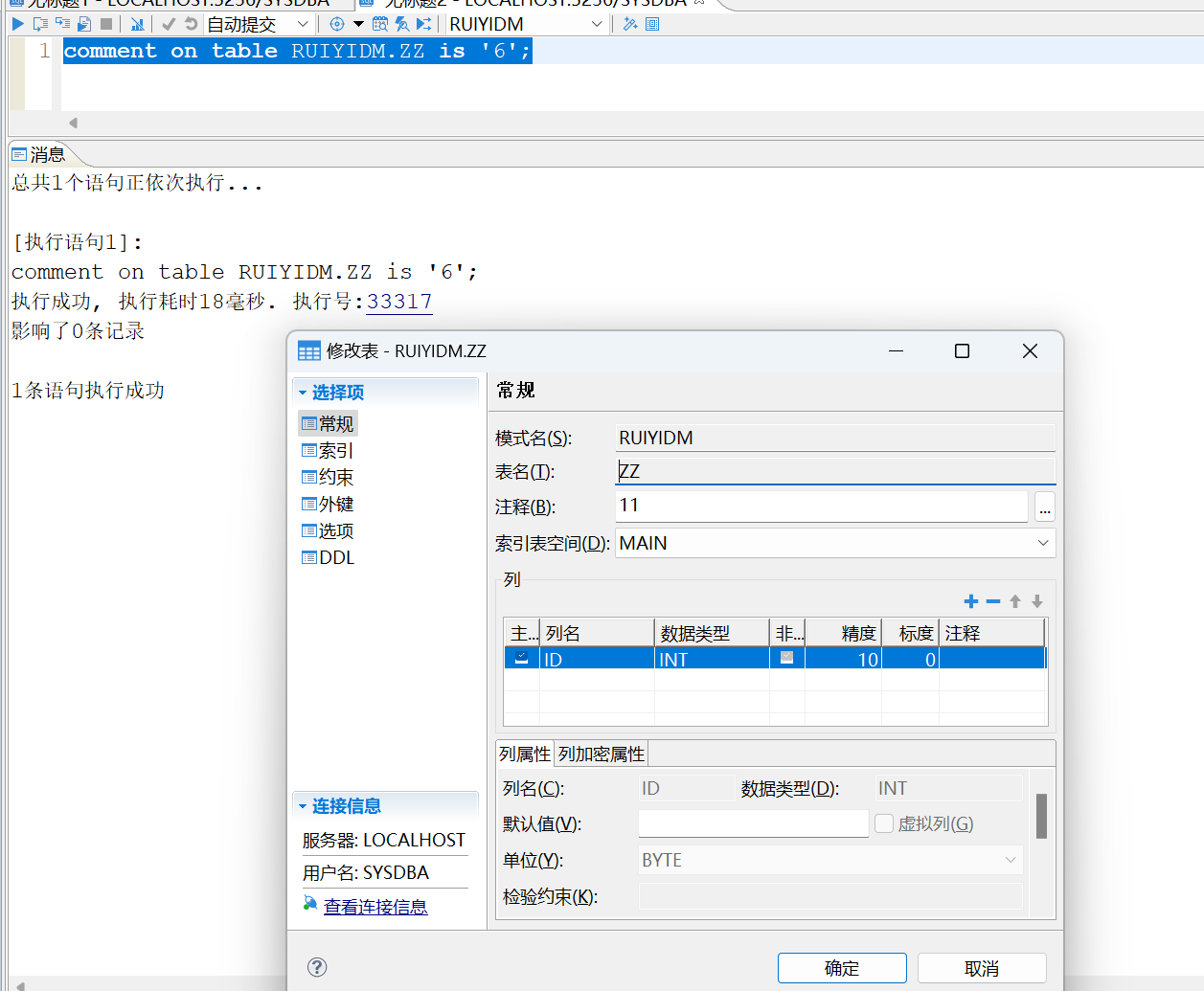Click the grid icon after the black arrow
The image size is (1204, 991).
click(x=380, y=24)
